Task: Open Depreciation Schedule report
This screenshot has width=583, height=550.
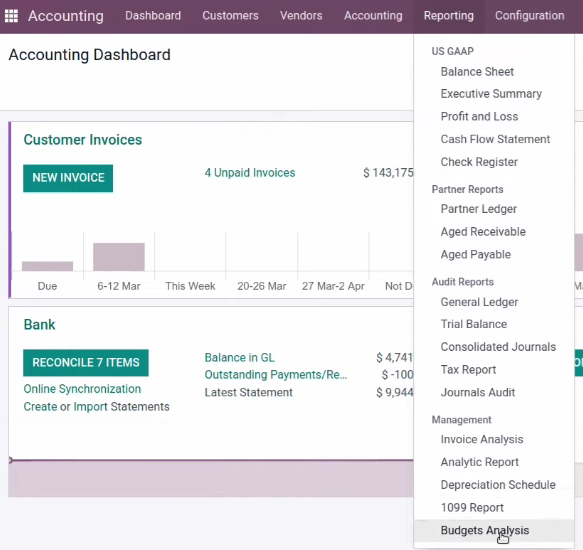Action: (498, 485)
